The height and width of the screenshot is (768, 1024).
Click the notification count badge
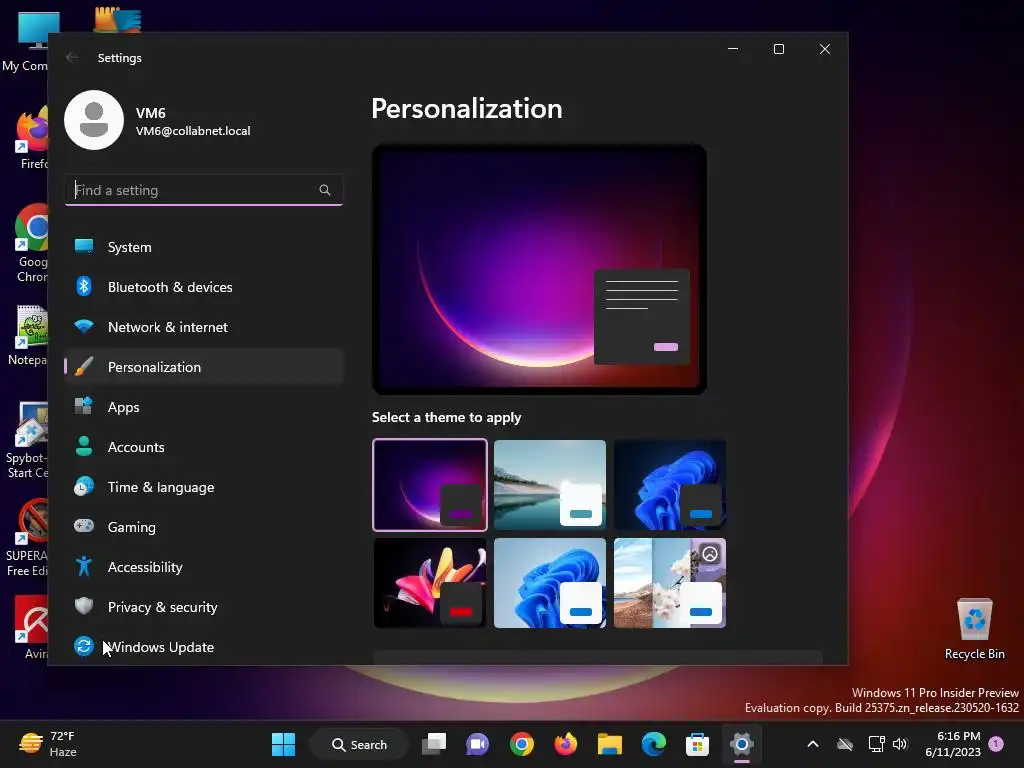click(x=996, y=743)
